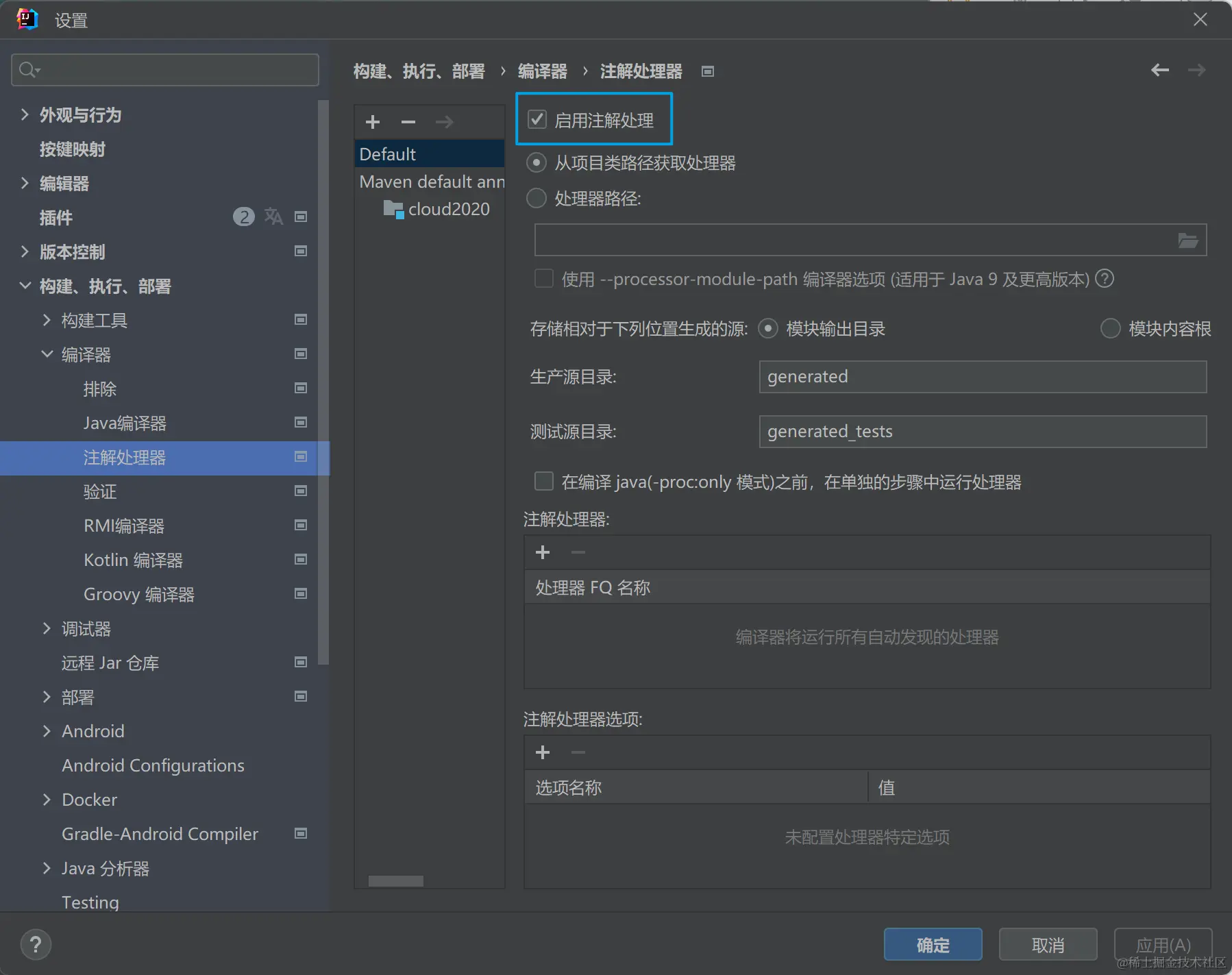The image size is (1232, 975).
Task: Navigate forward with the right arrow
Action: coord(1196,70)
